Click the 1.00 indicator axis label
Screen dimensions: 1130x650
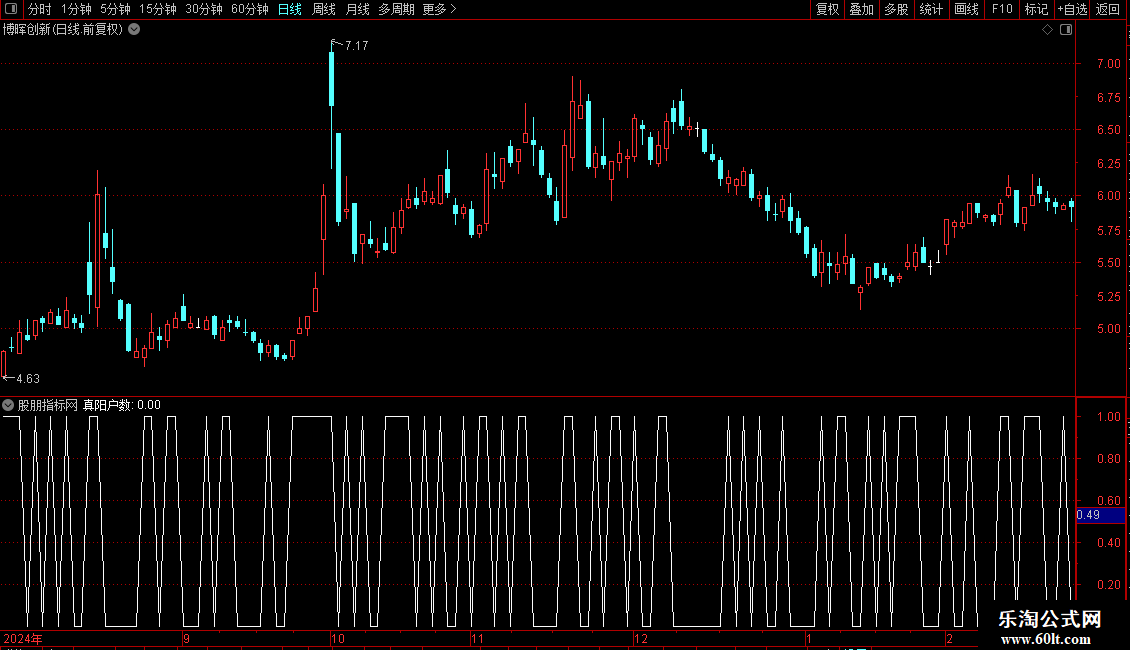click(1108, 417)
